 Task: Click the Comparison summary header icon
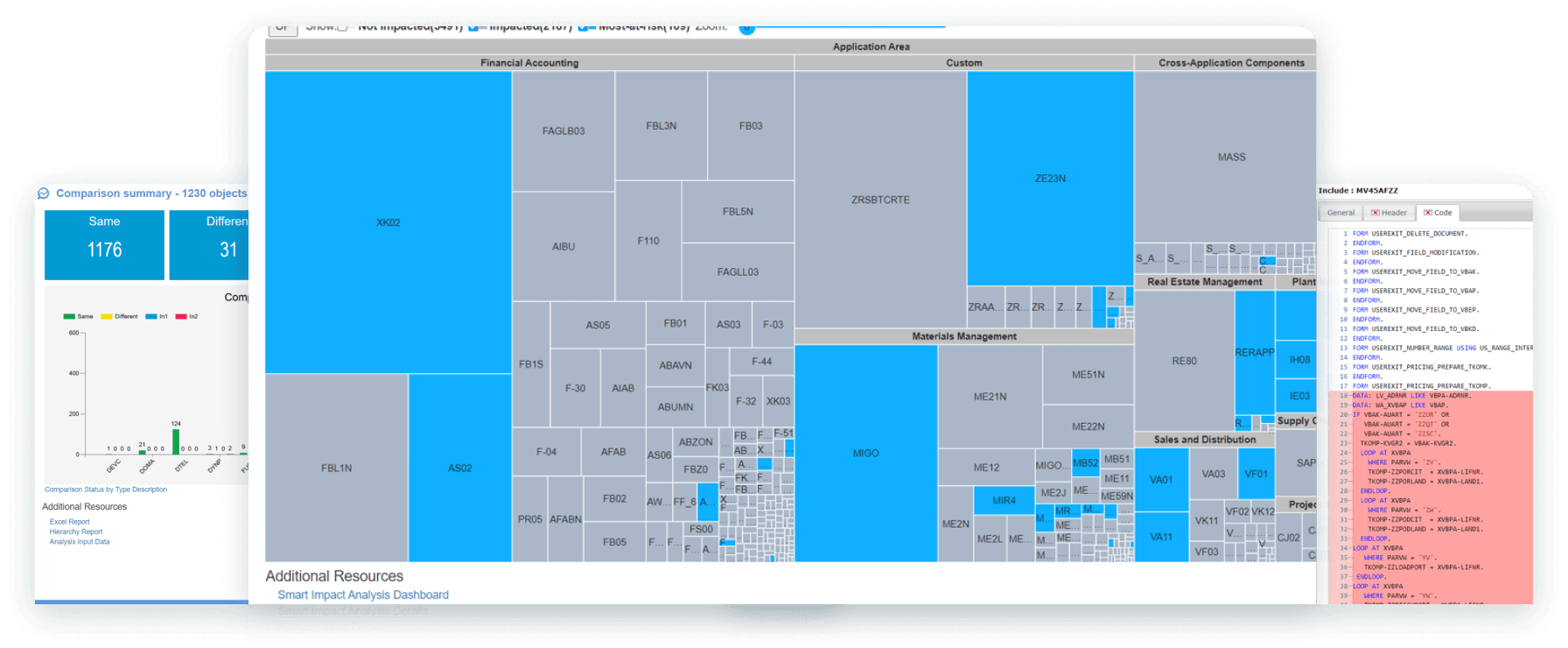tap(44, 194)
